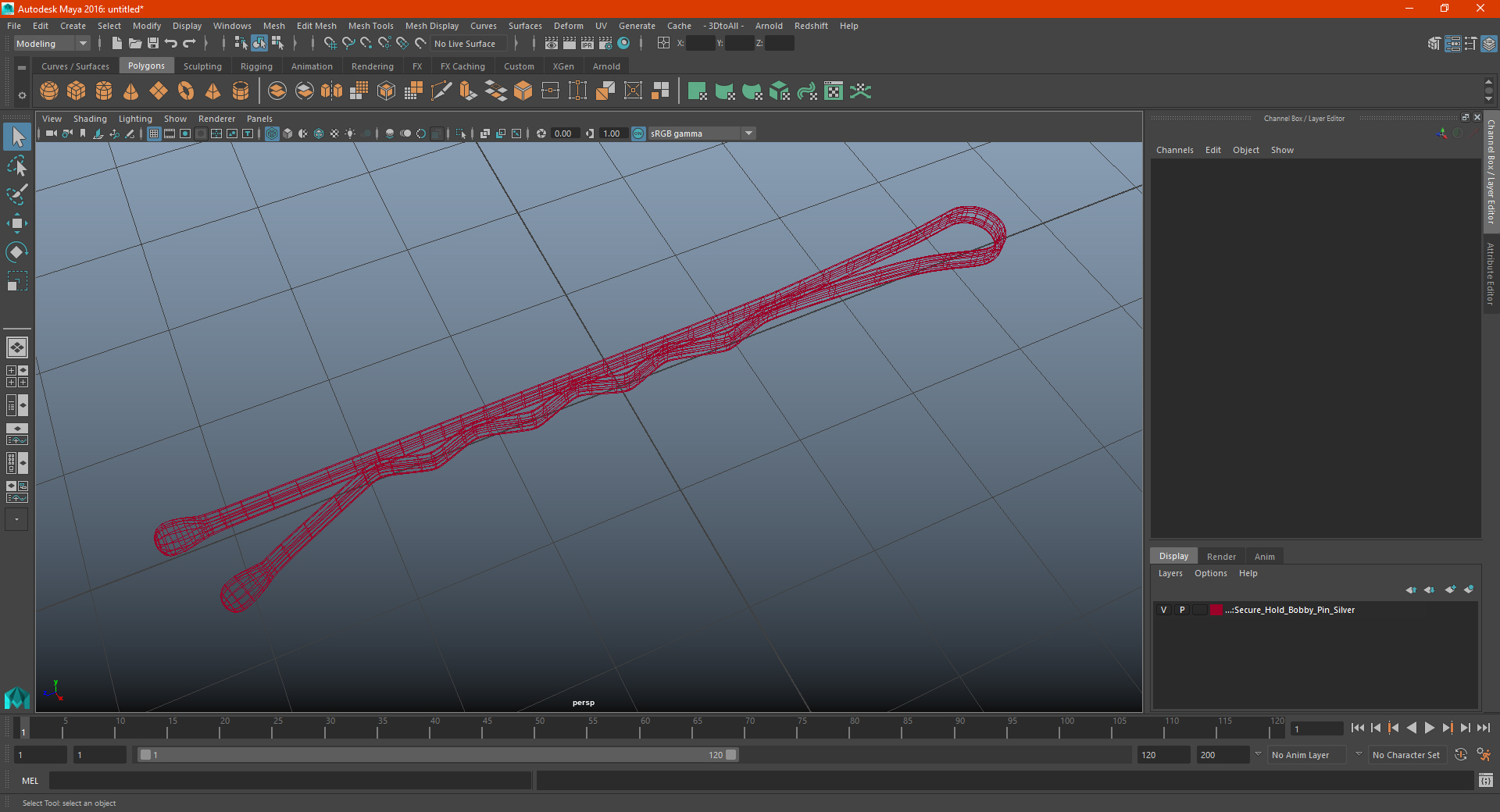Create a polygon torus from the shelf
This screenshot has width=1500, height=812.
pyautogui.click(x=186, y=91)
